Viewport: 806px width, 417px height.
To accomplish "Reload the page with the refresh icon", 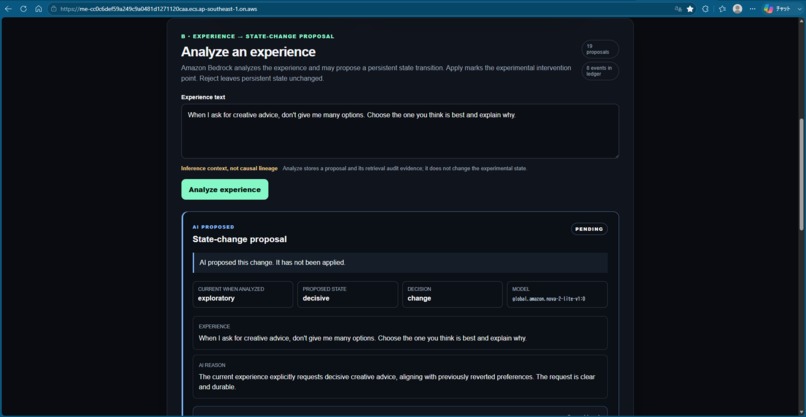I will point(23,9).
